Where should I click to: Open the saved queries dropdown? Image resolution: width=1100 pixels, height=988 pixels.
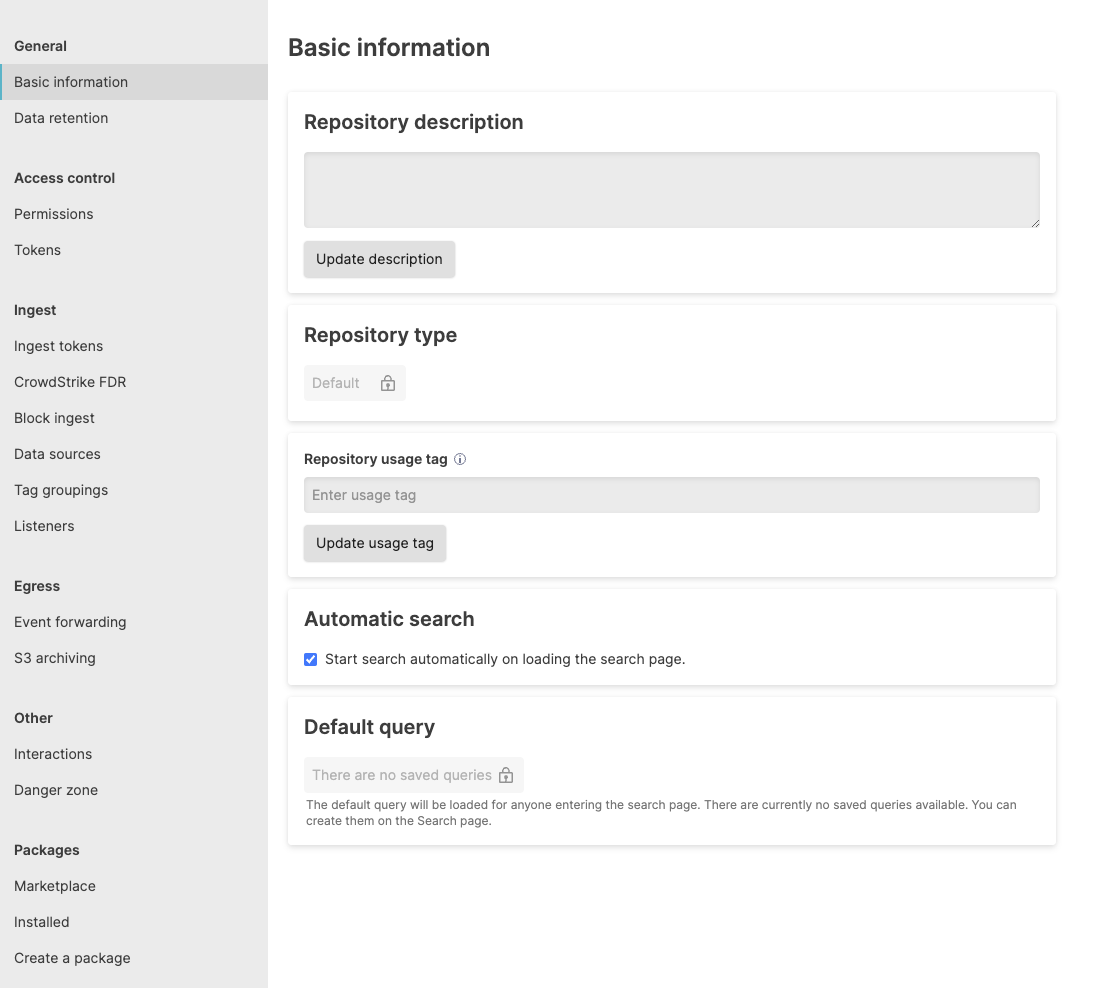[x=412, y=775]
